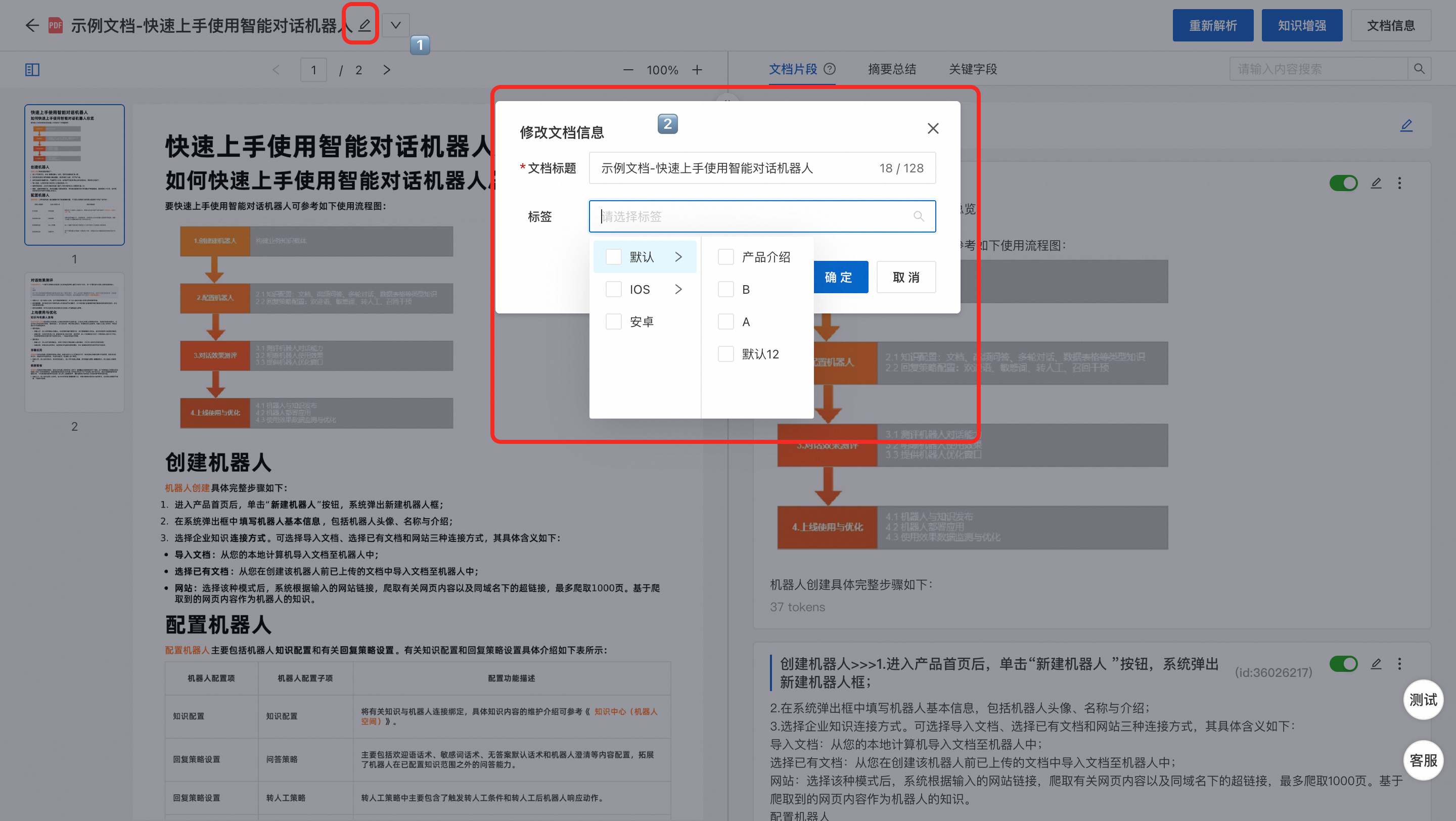The height and width of the screenshot is (821, 1456).
Task: Click the pencil icon beside document title
Action: [365, 25]
